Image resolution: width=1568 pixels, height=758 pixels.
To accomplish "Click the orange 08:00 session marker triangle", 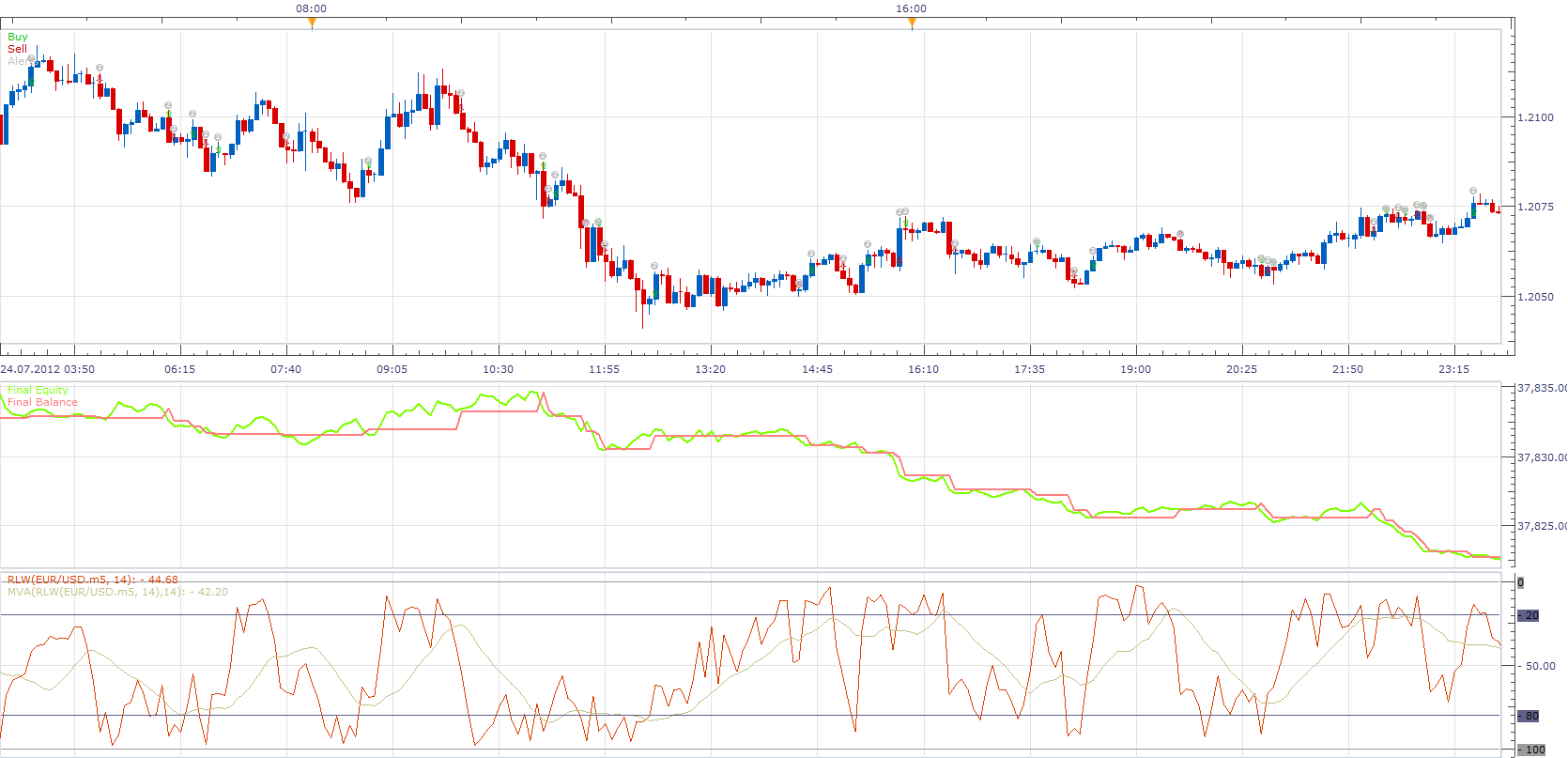I will pos(312,23).
